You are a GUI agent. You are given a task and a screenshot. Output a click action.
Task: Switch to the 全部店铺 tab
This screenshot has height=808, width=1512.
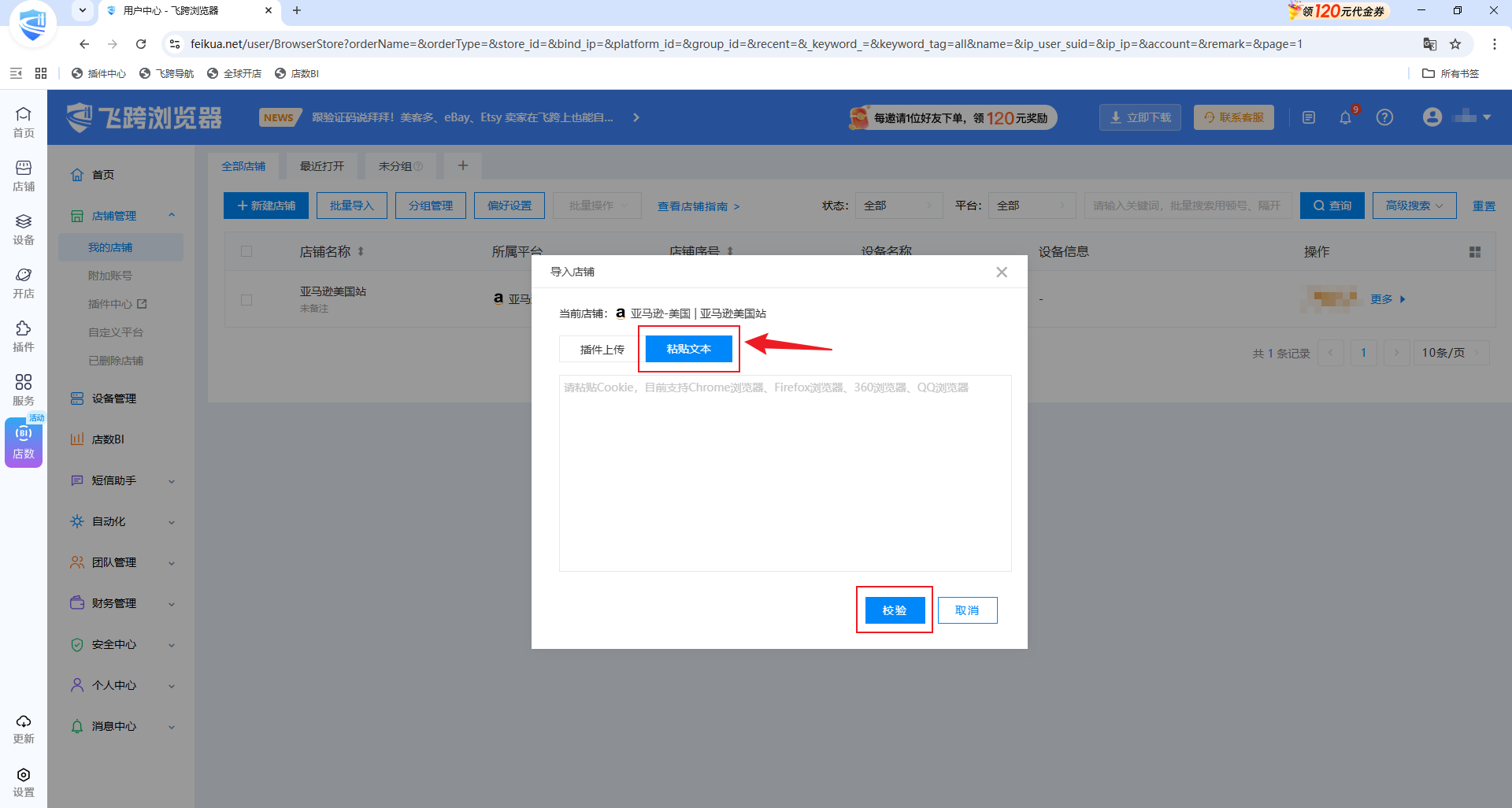pos(243,166)
